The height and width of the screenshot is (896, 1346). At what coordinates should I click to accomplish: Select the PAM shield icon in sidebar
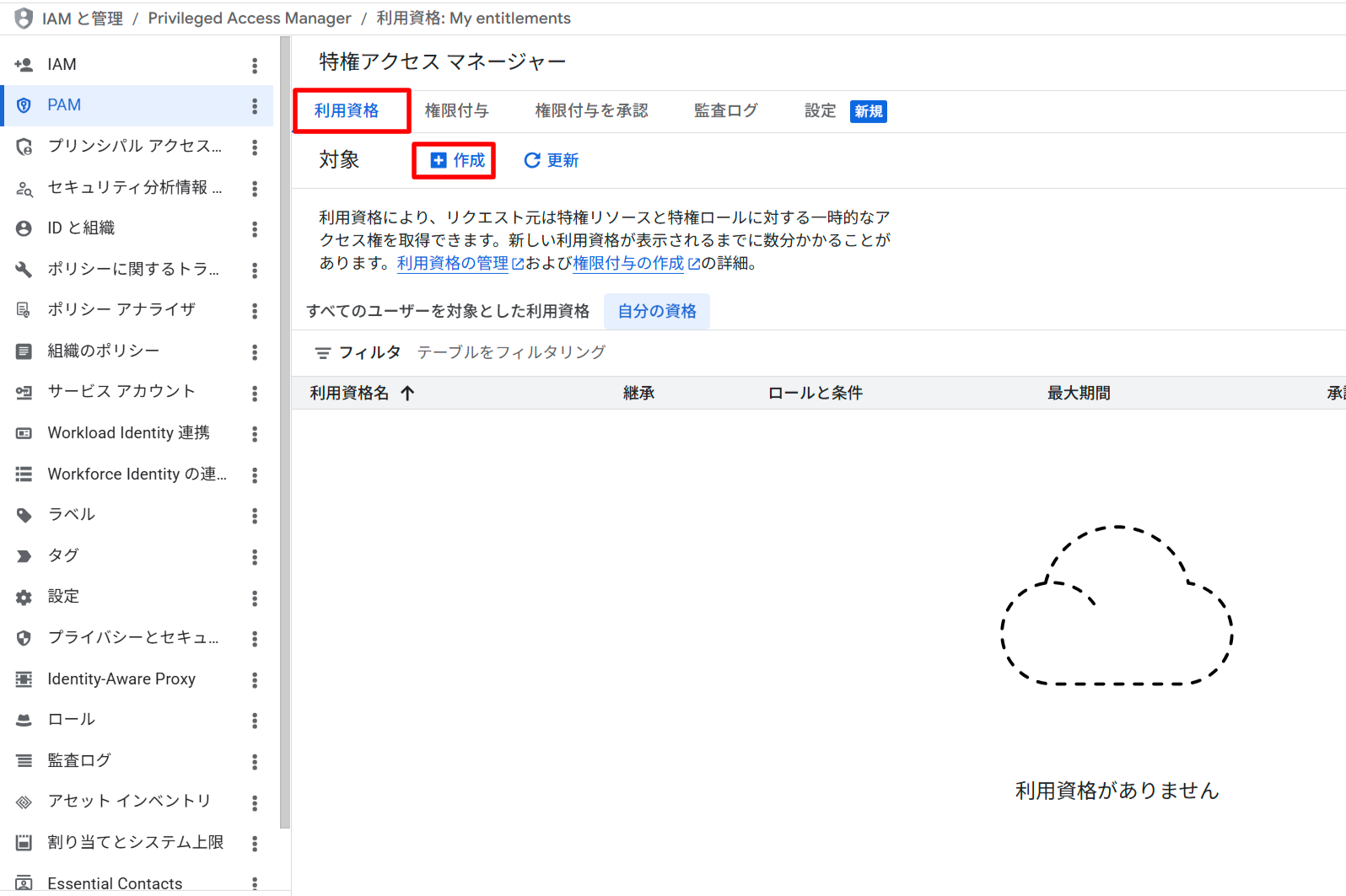[x=24, y=105]
